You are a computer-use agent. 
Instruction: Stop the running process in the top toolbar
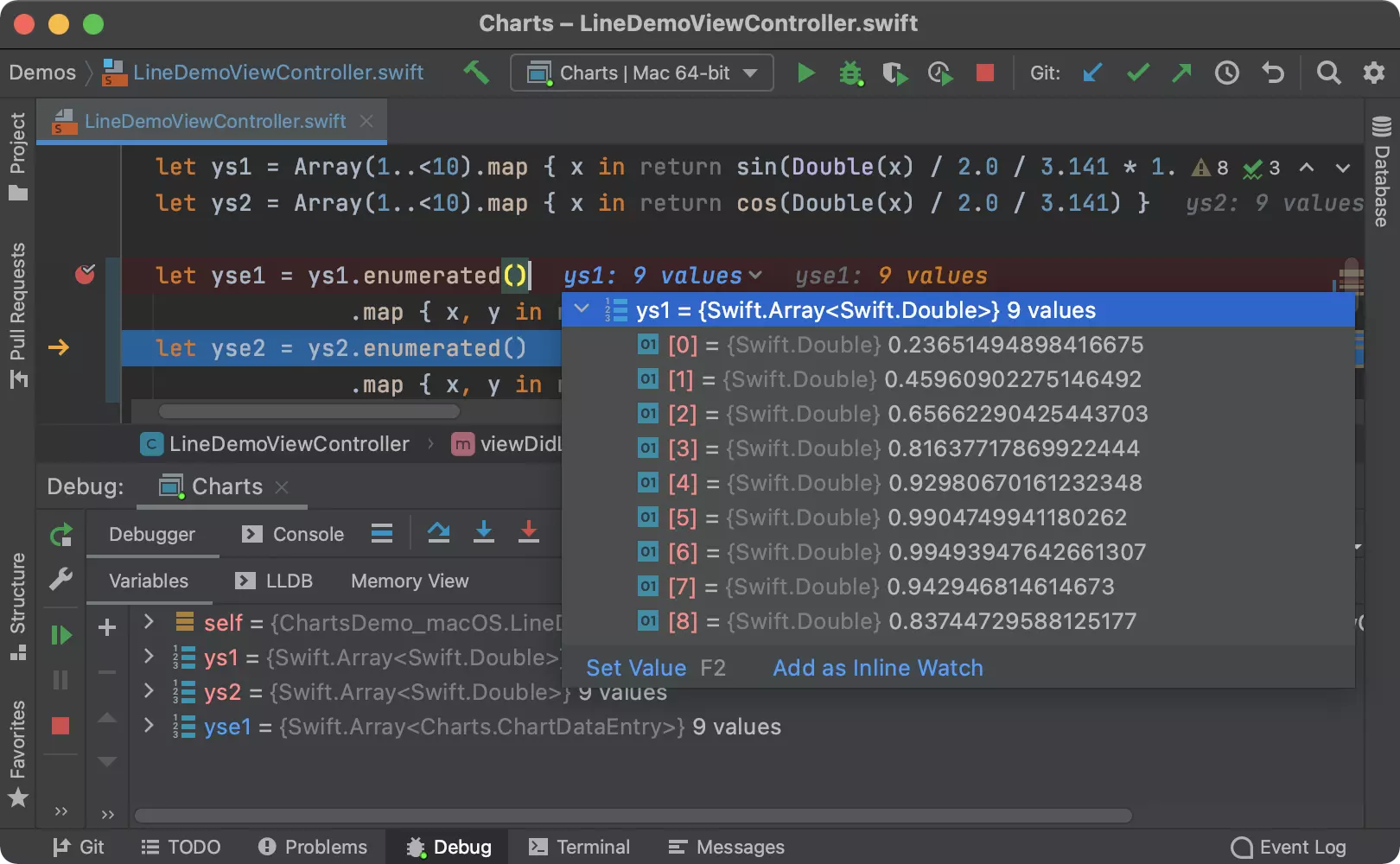click(984, 73)
